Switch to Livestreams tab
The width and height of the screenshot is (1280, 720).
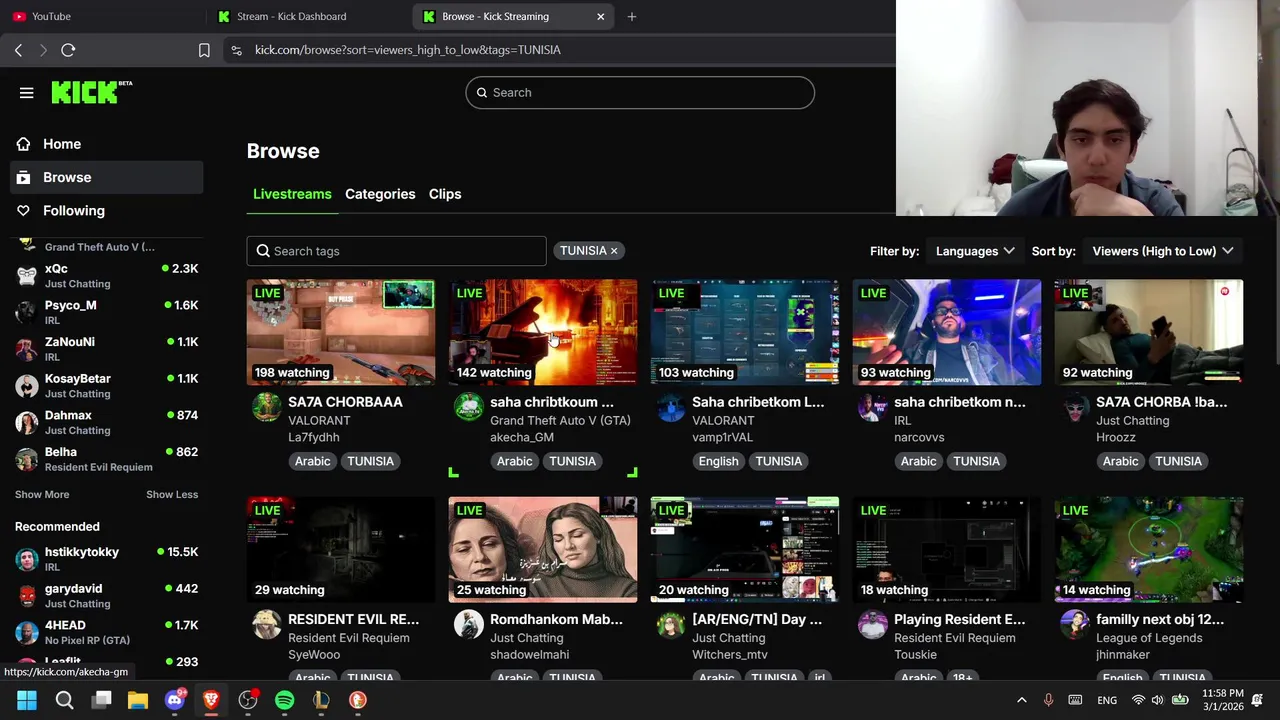[292, 194]
